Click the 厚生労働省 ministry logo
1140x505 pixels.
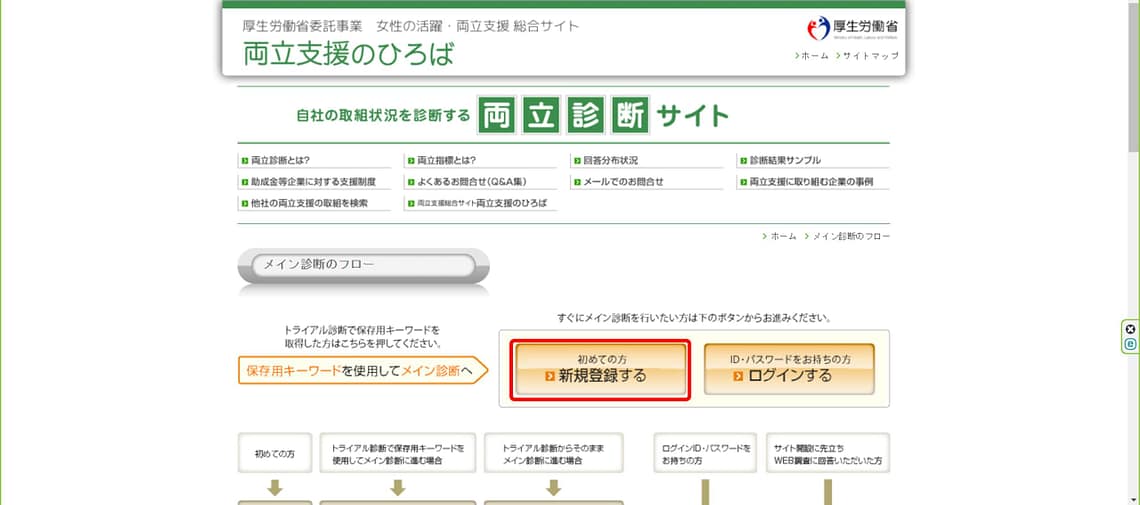852,28
